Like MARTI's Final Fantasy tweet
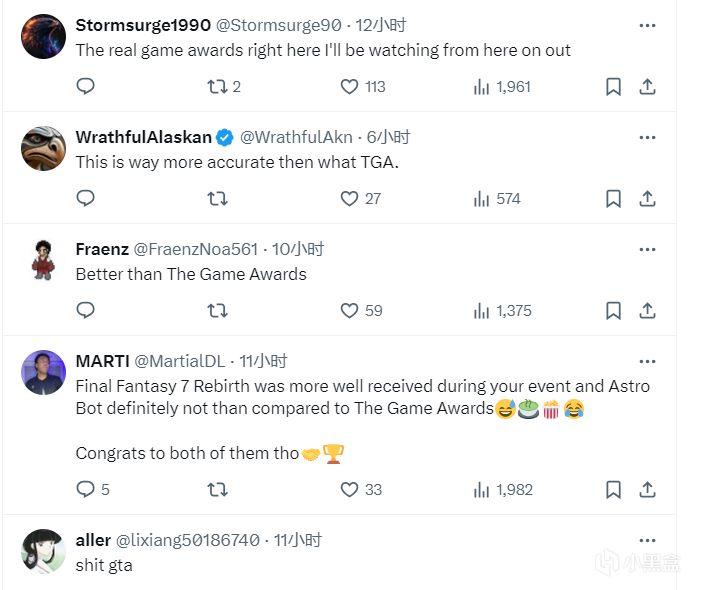Screen dimensions: 701x590 click(349, 490)
